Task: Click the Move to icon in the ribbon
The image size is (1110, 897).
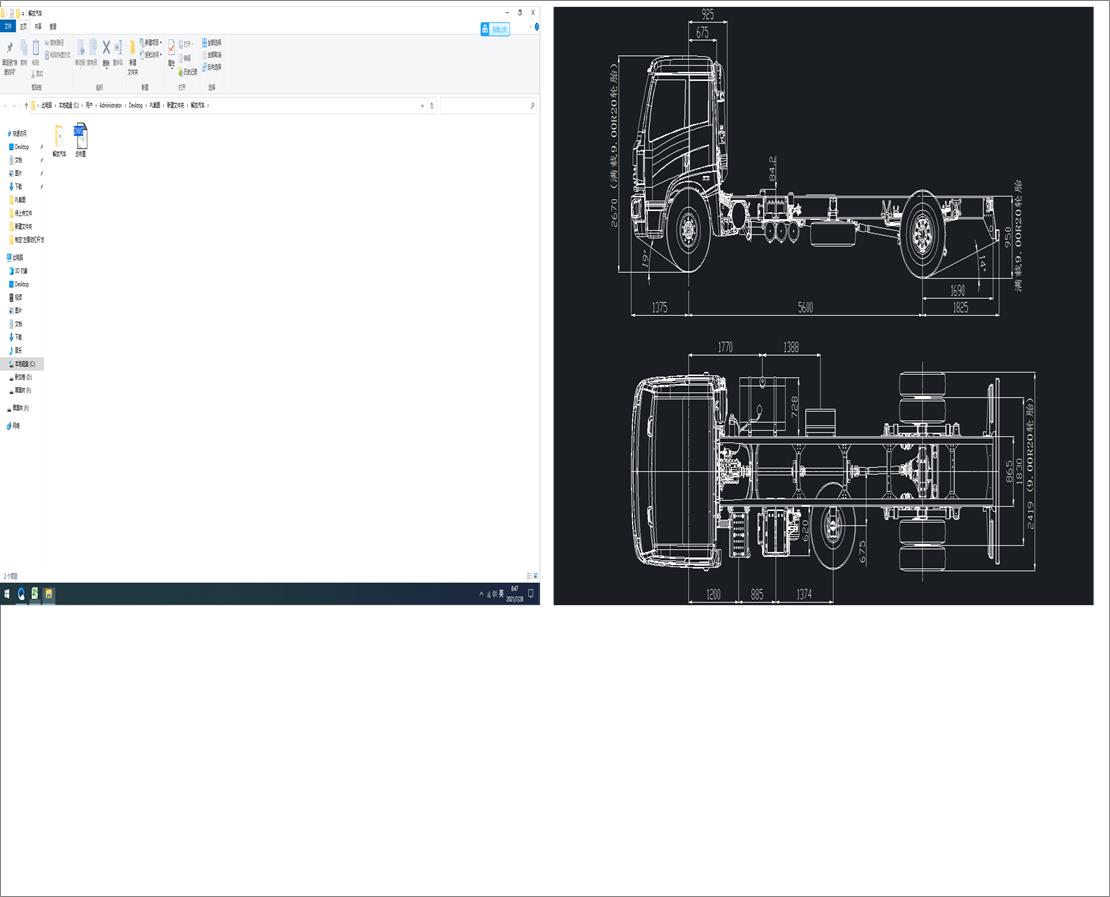Action: tap(81, 48)
